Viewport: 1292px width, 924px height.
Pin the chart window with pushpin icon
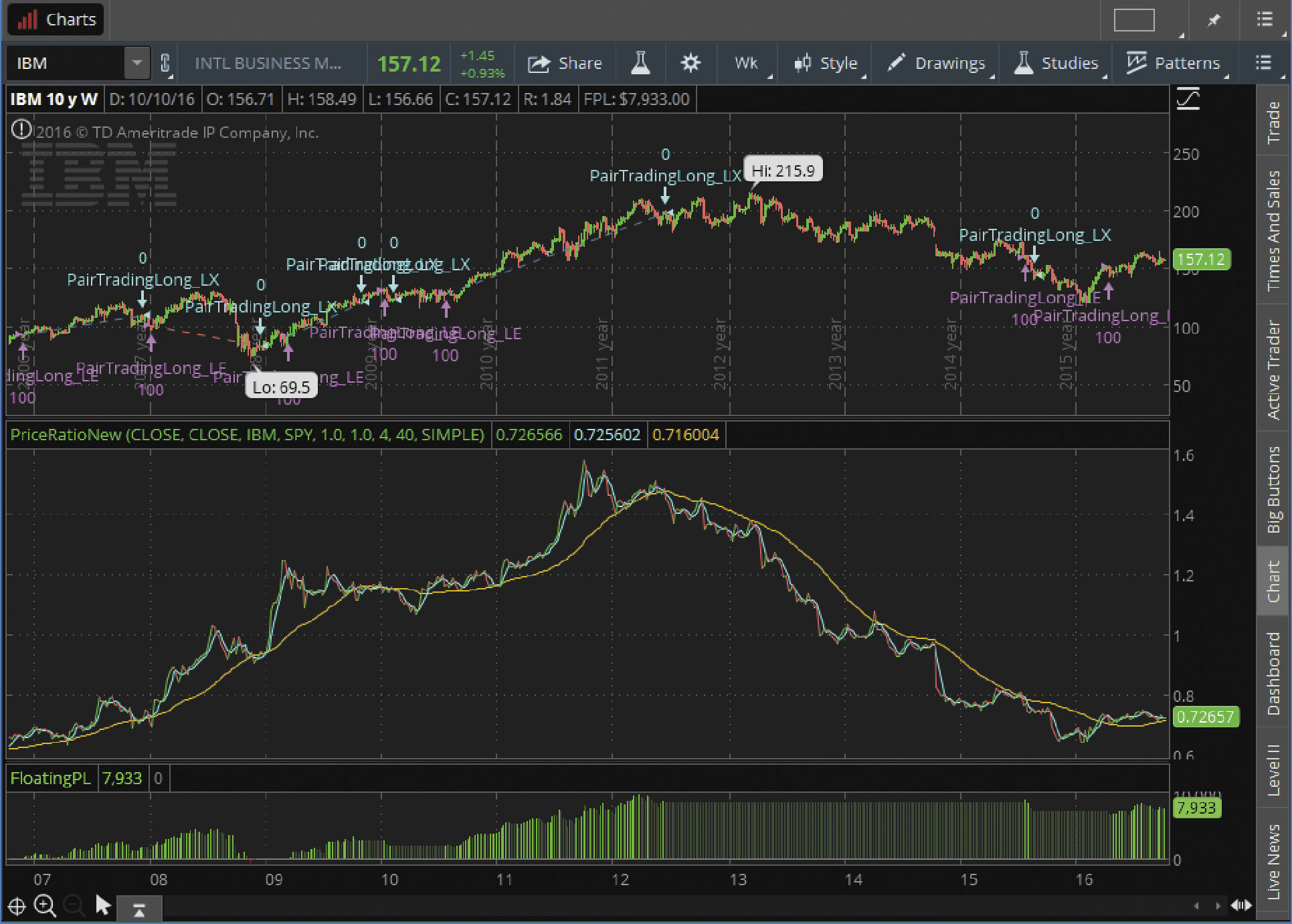[x=1214, y=20]
